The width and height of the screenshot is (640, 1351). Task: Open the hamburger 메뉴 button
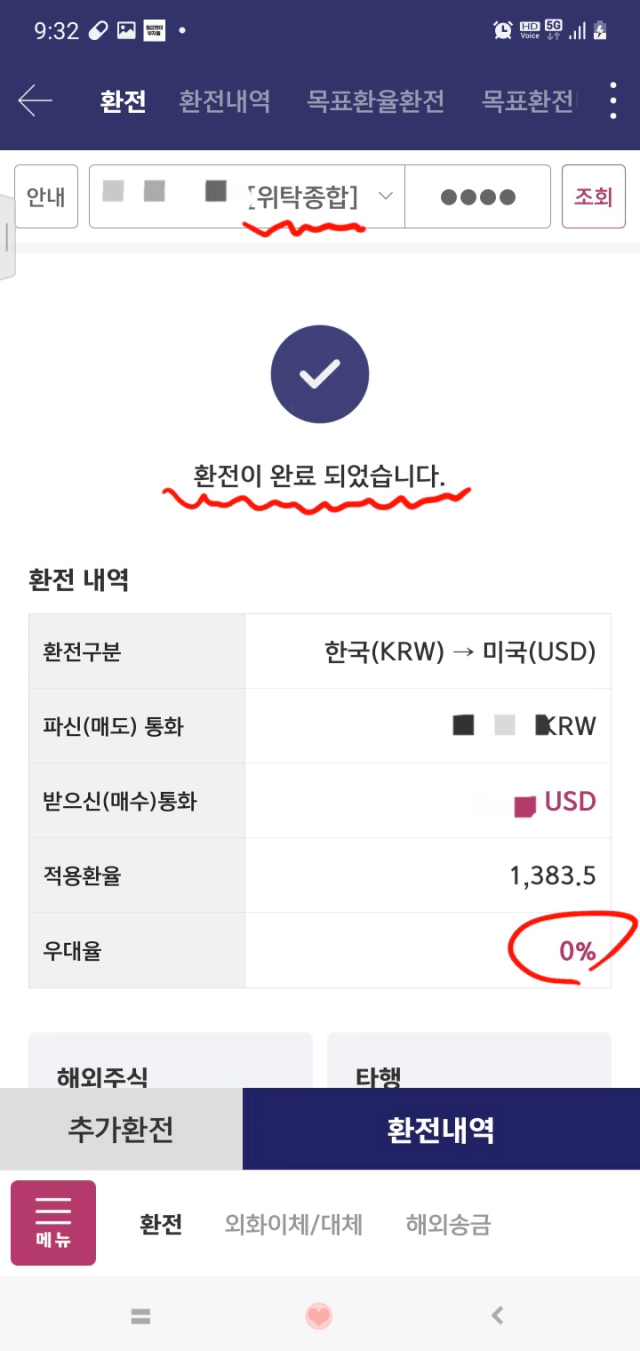coord(53,1223)
